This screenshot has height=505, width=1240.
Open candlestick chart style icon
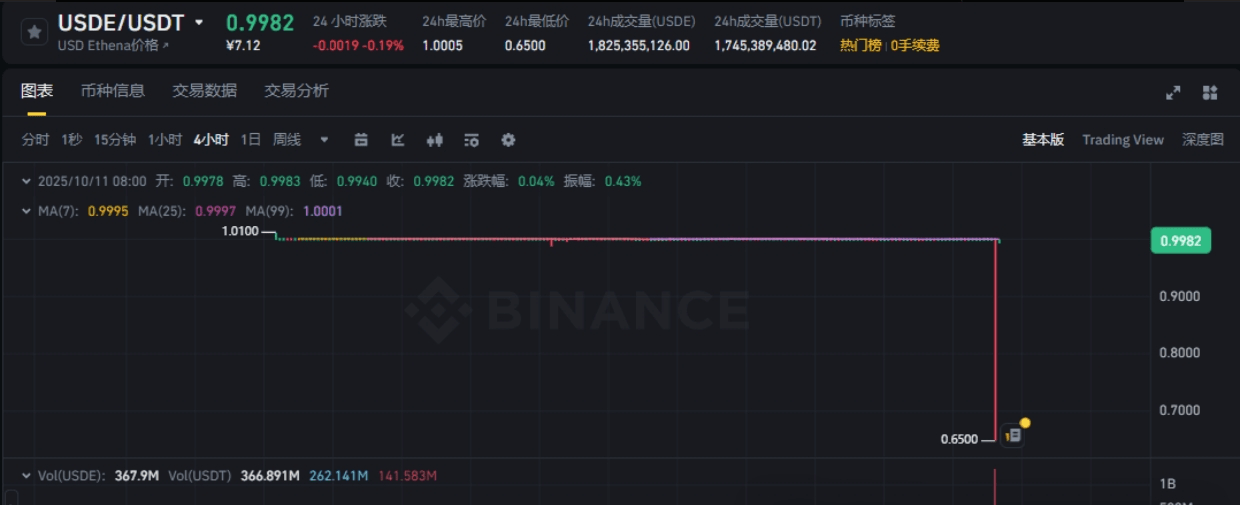pyautogui.click(x=434, y=140)
